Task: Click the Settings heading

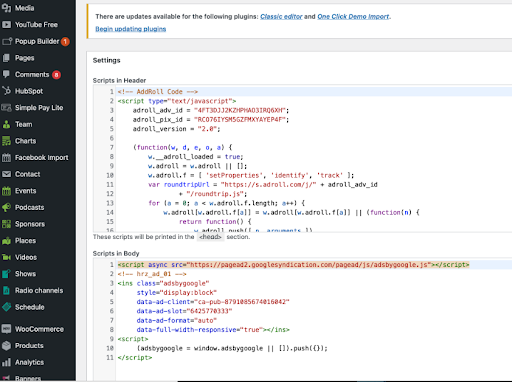Action: (x=106, y=60)
